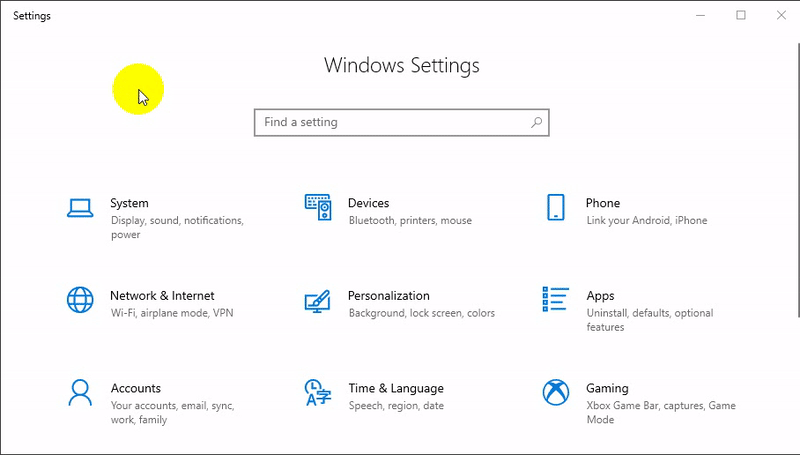The height and width of the screenshot is (455, 800).
Task: Open the Personalization paintbrush icon
Action: pyautogui.click(x=318, y=300)
